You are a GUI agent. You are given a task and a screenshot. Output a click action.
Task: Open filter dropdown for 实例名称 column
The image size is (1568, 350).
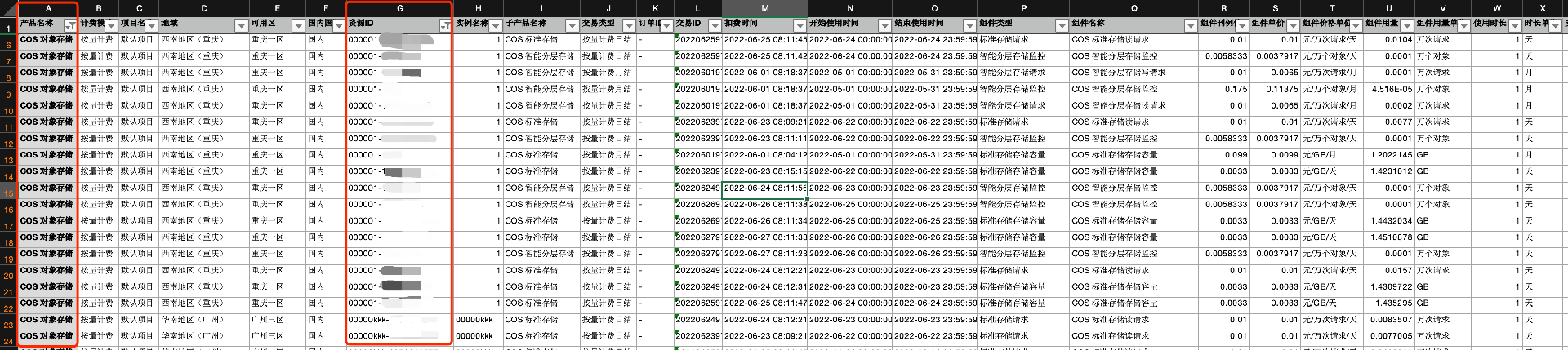tap(495, 26)
